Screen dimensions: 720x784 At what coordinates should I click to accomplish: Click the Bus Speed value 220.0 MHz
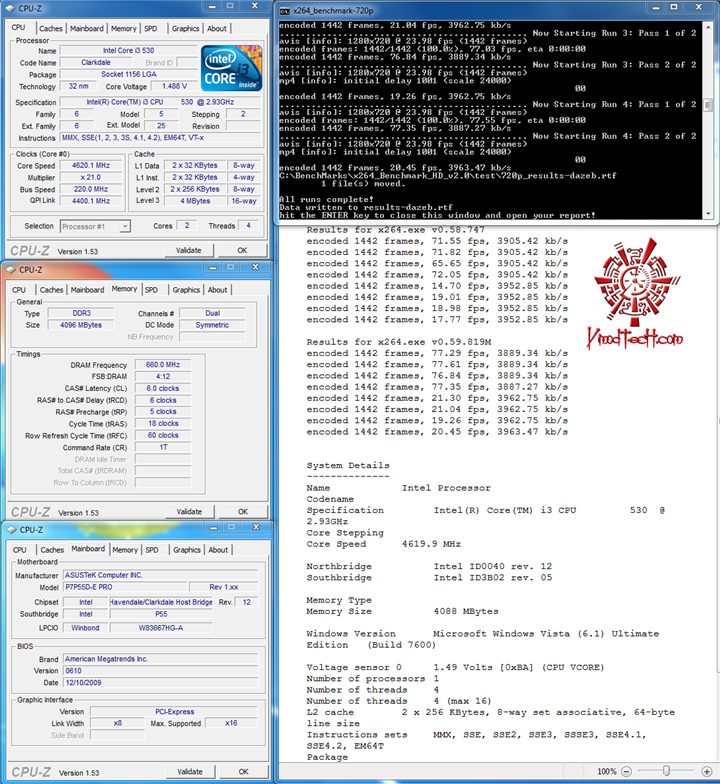click(90, 189)
